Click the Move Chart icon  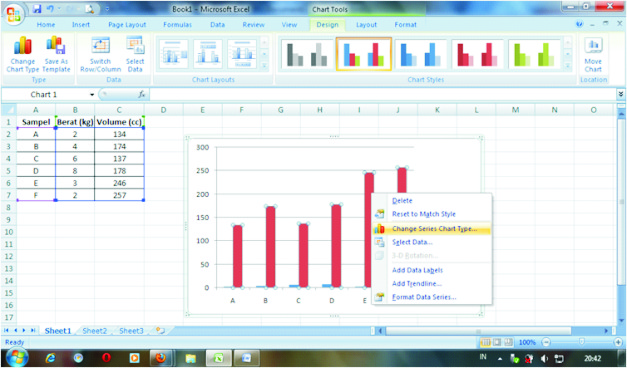(x=593, y=54)
